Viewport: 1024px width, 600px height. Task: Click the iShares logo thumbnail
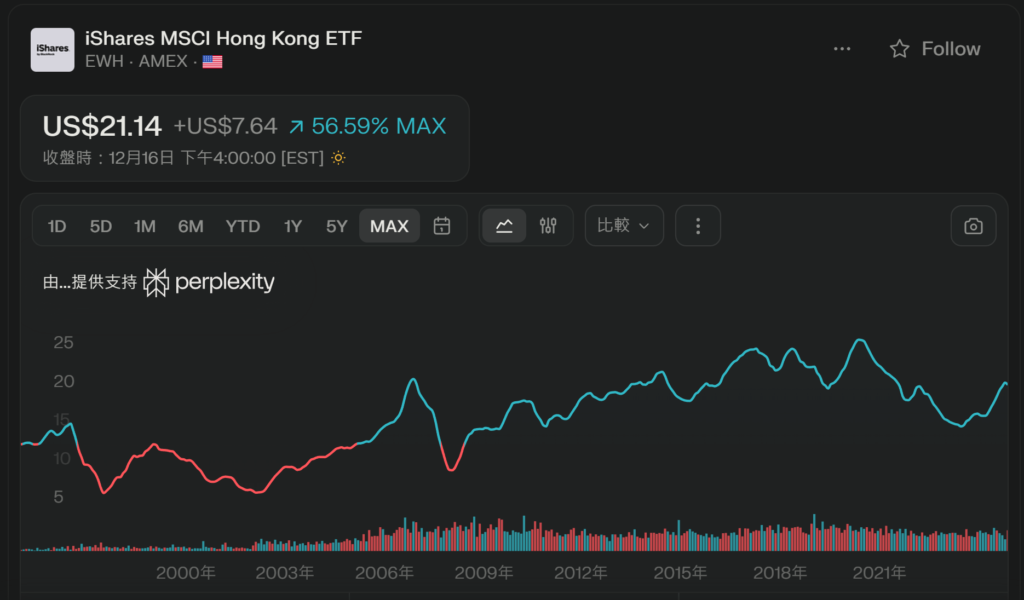point(52,49)
